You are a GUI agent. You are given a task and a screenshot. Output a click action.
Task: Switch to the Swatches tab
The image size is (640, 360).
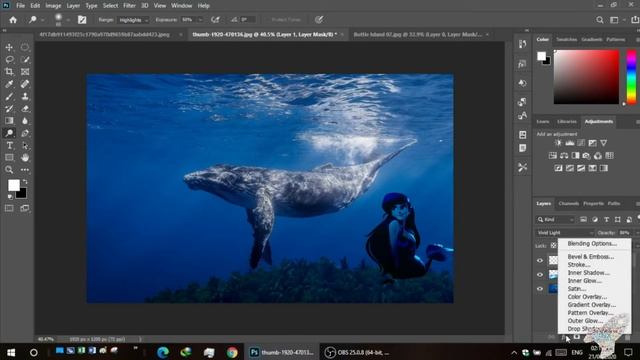coord(567,39)
